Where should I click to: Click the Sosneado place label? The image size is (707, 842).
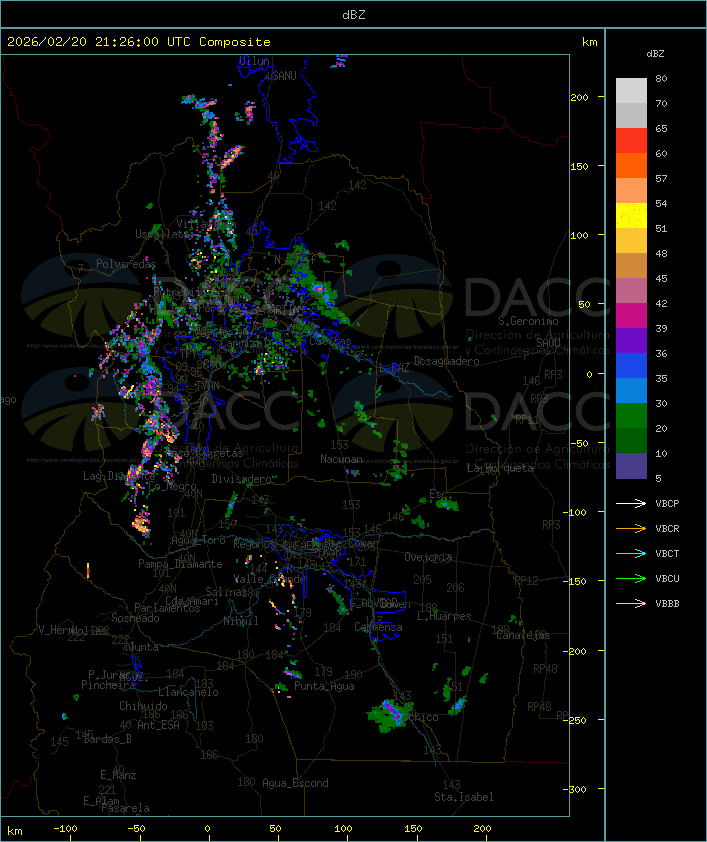[x=135, y=618]
